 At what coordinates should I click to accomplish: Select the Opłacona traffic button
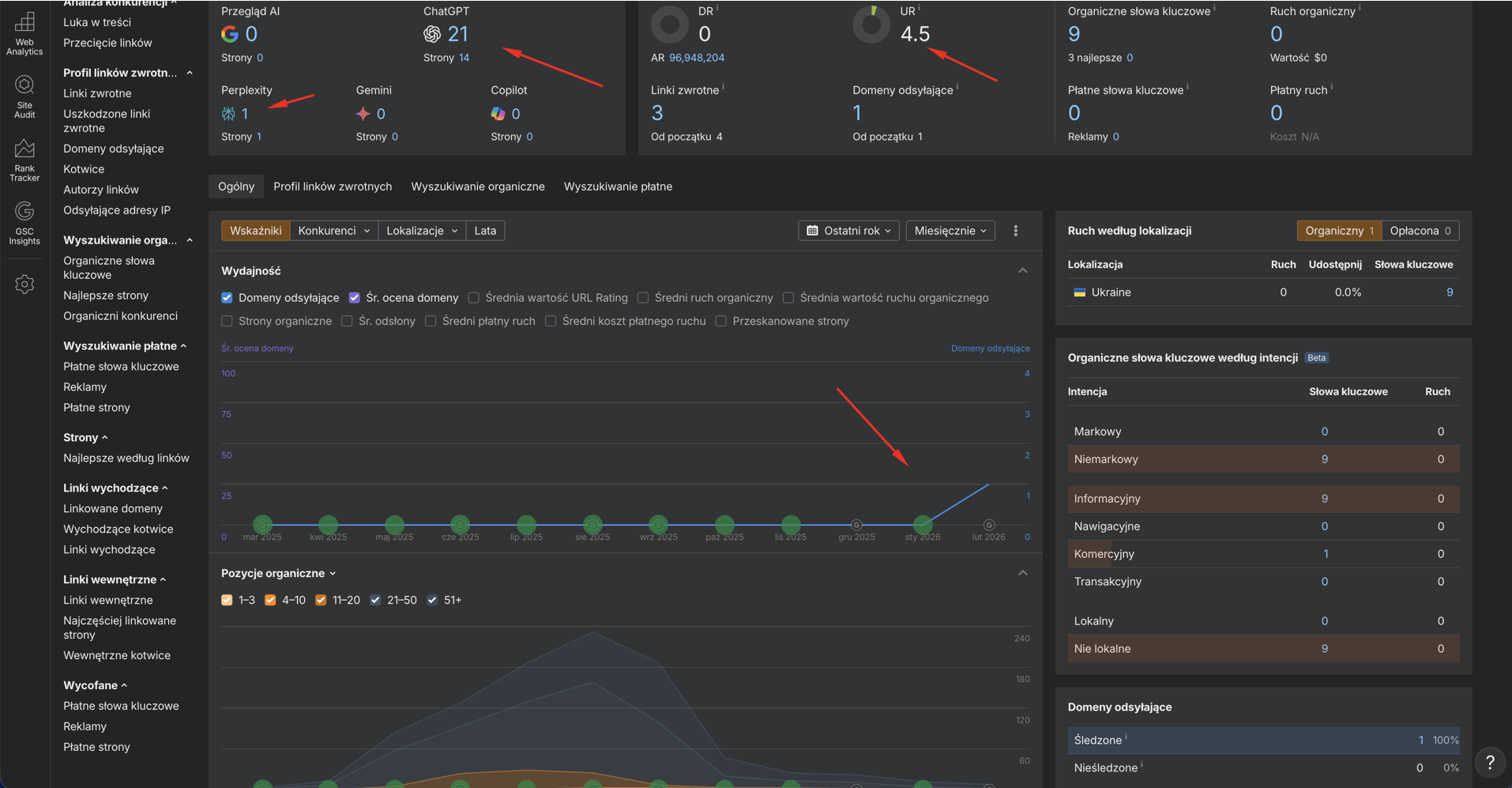click(1419, 231)
